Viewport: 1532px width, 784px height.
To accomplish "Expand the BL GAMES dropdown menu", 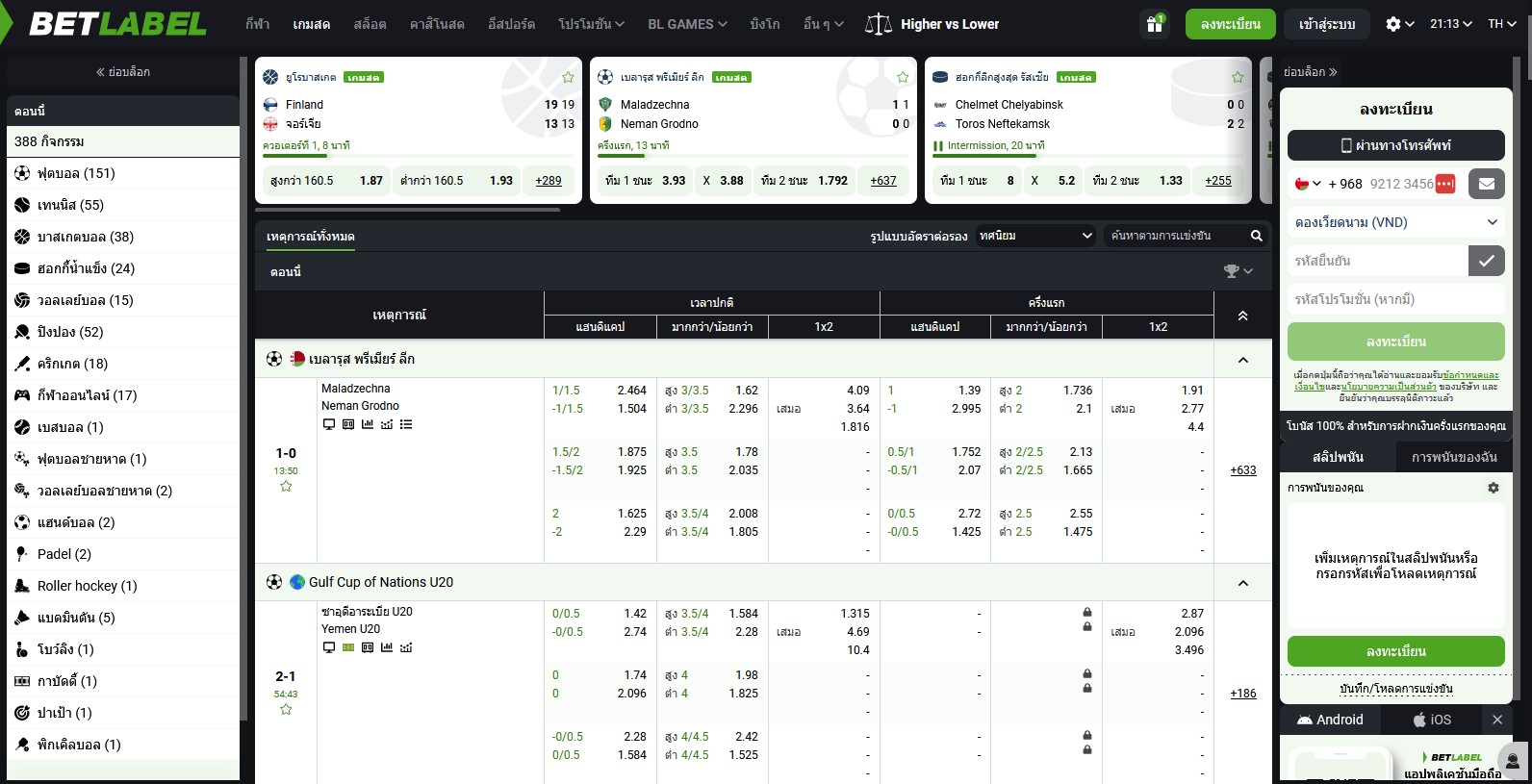I will click(687, 24).
